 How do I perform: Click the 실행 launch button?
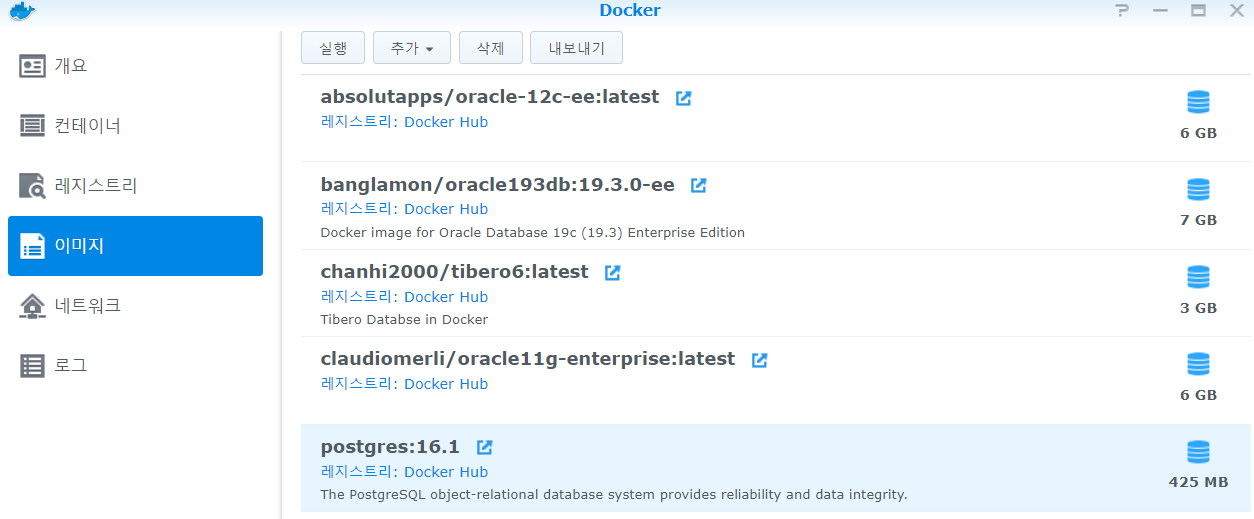click(333, 48)
